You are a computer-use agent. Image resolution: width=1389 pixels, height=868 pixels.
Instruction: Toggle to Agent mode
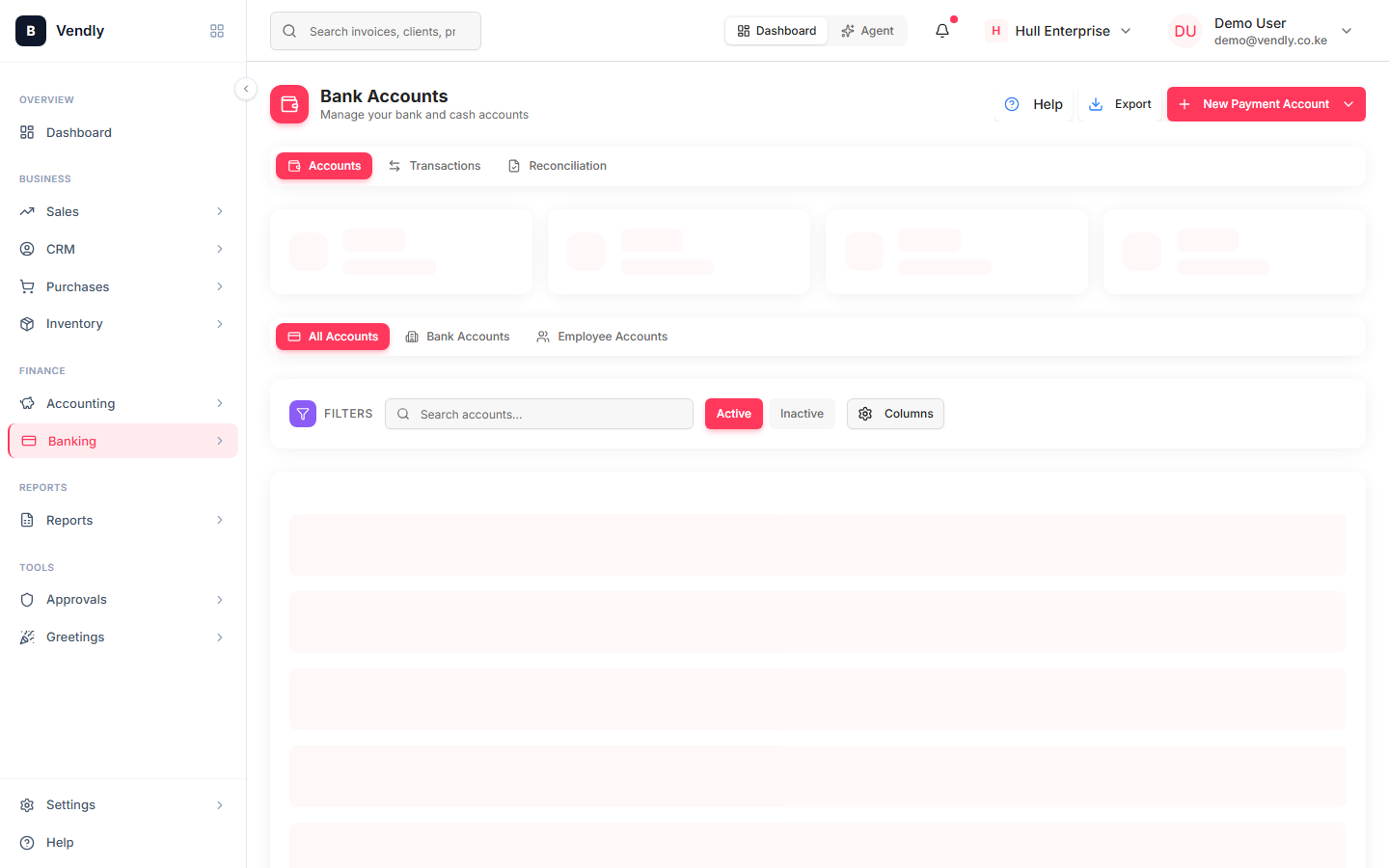click(867, 31)
